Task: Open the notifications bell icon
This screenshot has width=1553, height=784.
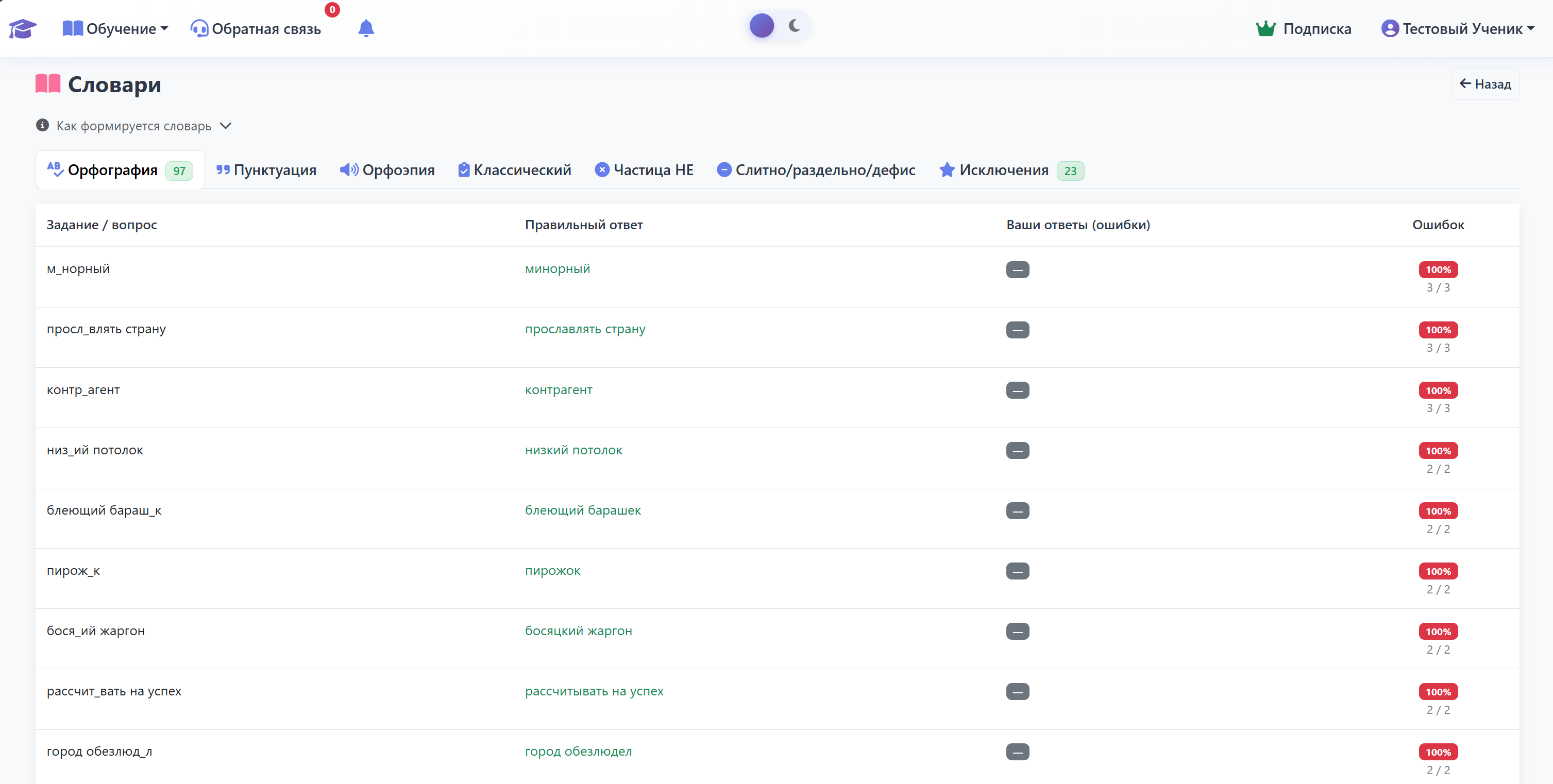Action: 366,28
